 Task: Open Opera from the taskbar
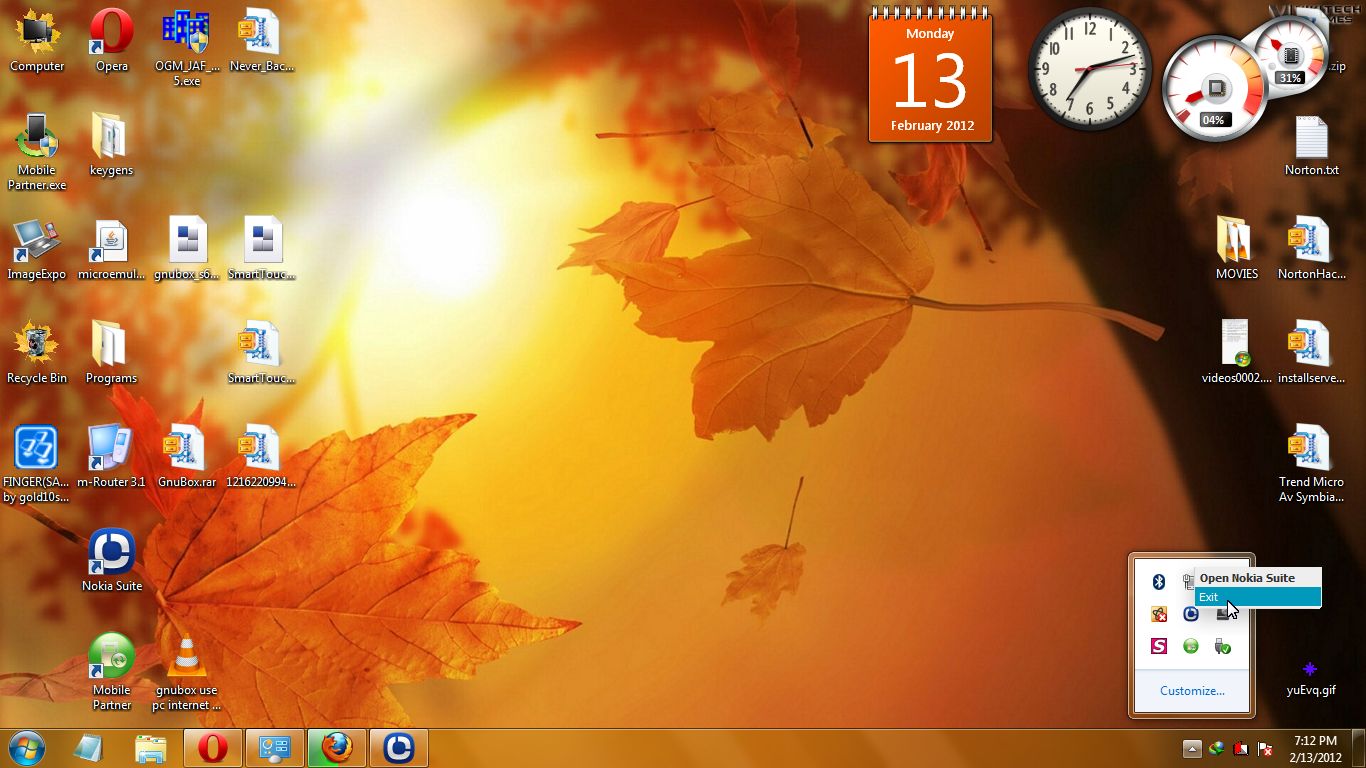212,747
